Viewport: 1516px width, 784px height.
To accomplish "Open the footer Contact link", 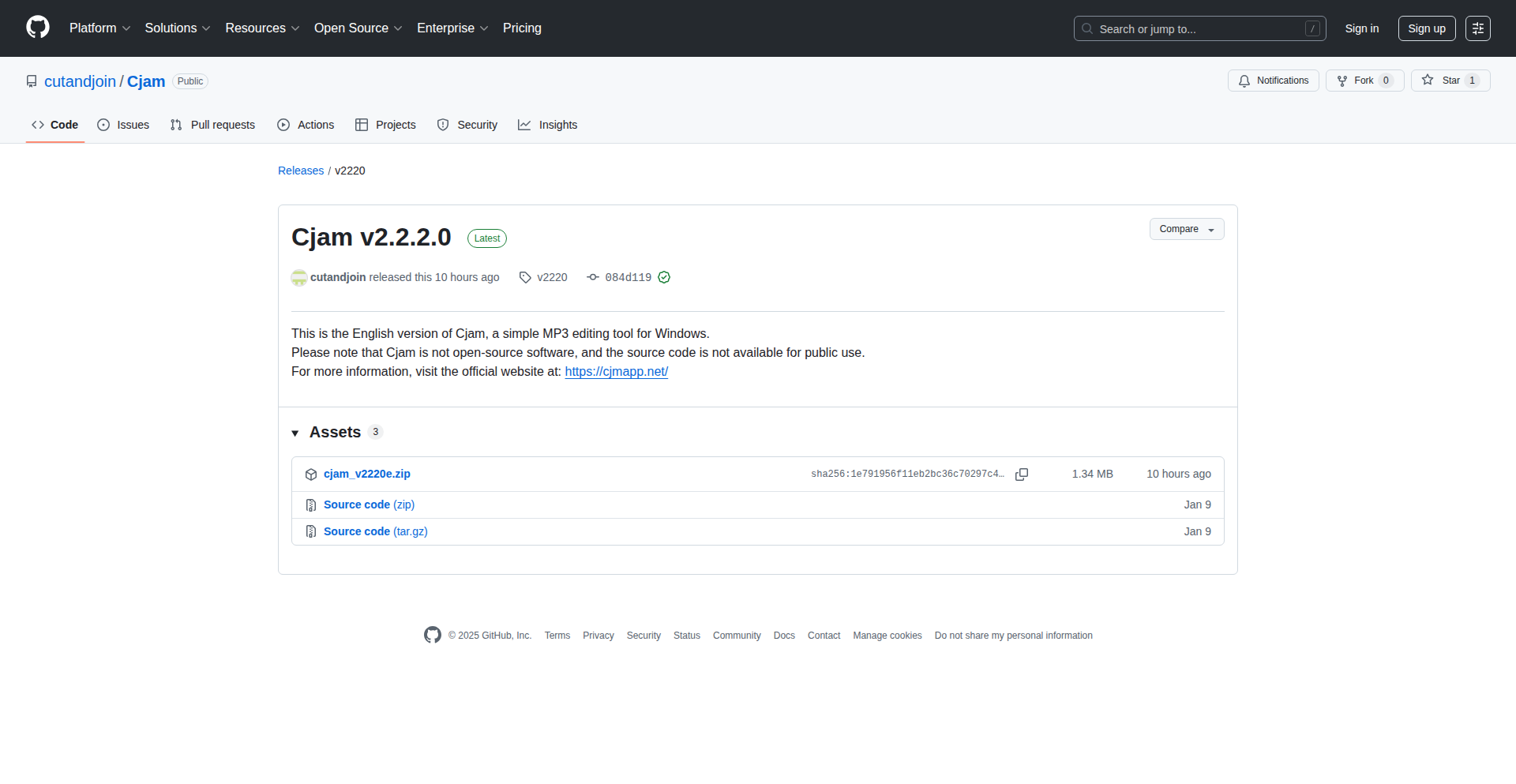I will (x=824, y=636).
